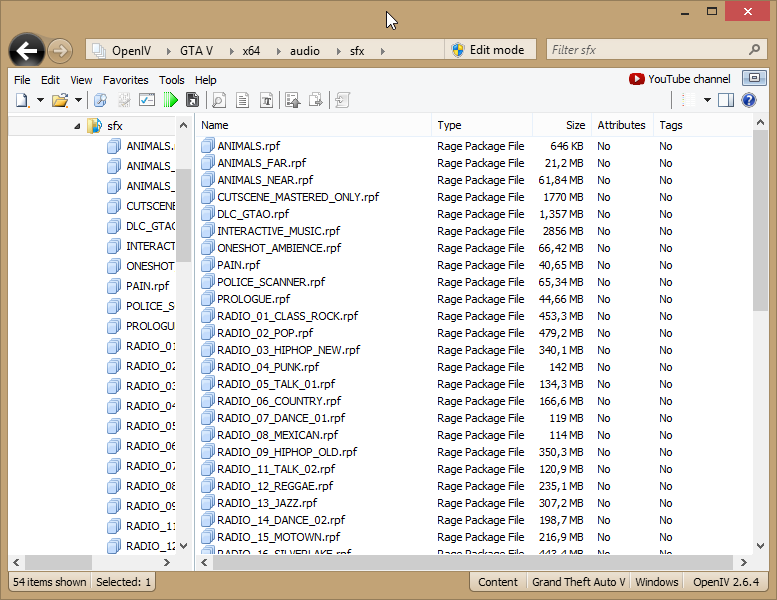Open the view mode dropdown arrow
Screen dimensions: 777x600
pos(707,100)
